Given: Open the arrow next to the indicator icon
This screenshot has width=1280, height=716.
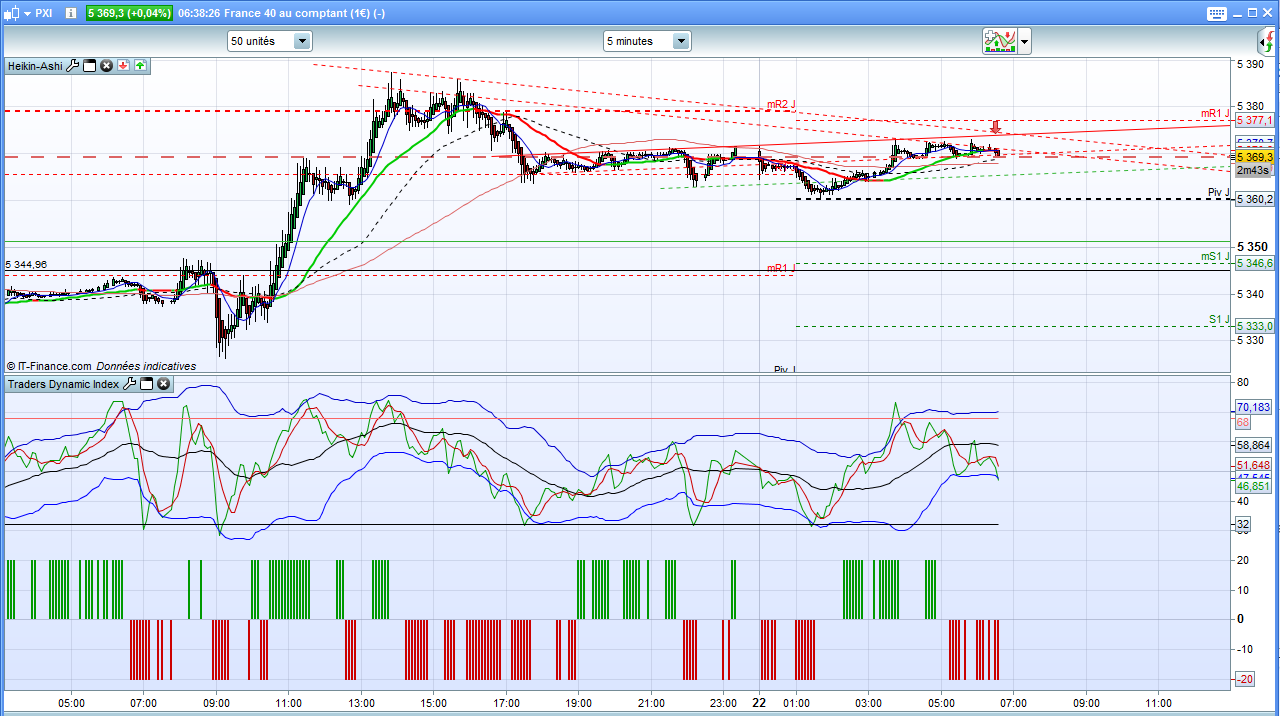Looking at the screenshot, I should coord(1024,42).
